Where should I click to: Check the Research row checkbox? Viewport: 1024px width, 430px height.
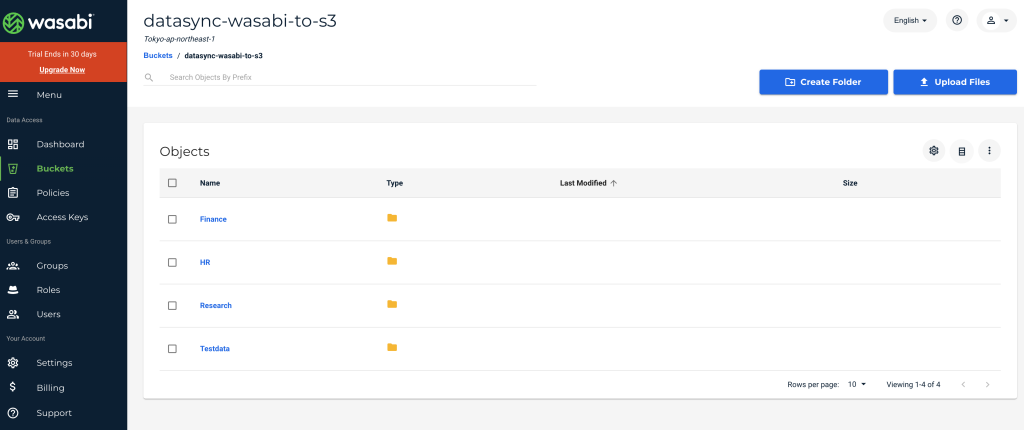[172, 305]
